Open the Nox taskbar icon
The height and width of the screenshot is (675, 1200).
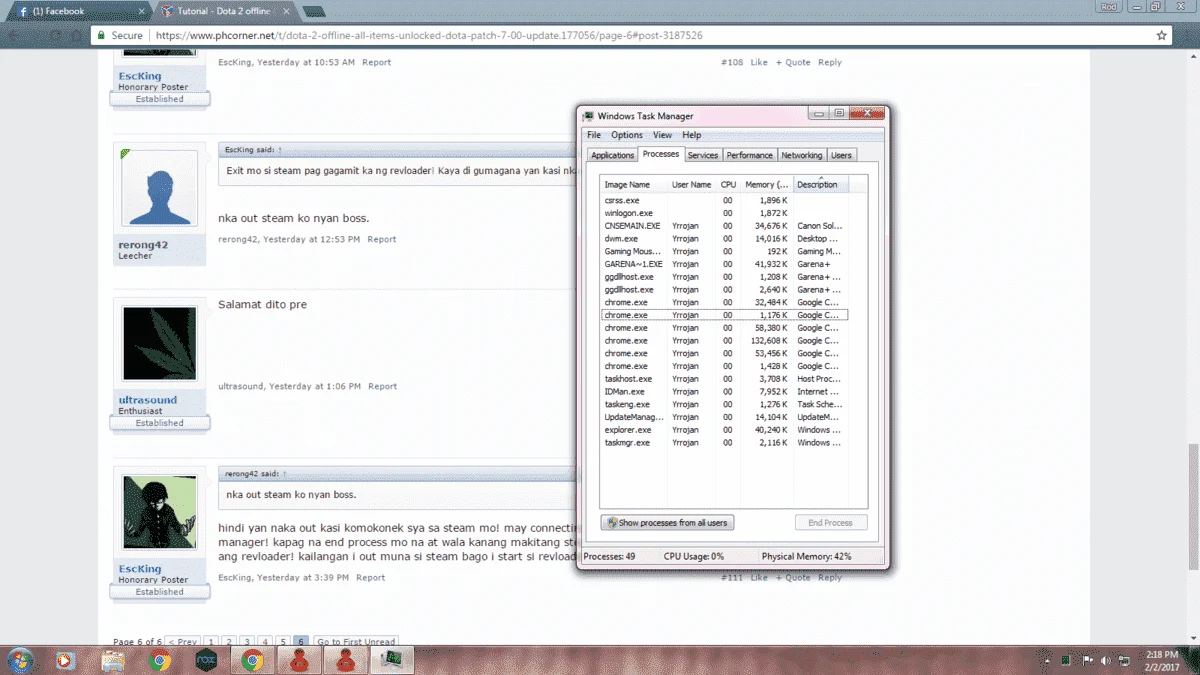[205, 660]
